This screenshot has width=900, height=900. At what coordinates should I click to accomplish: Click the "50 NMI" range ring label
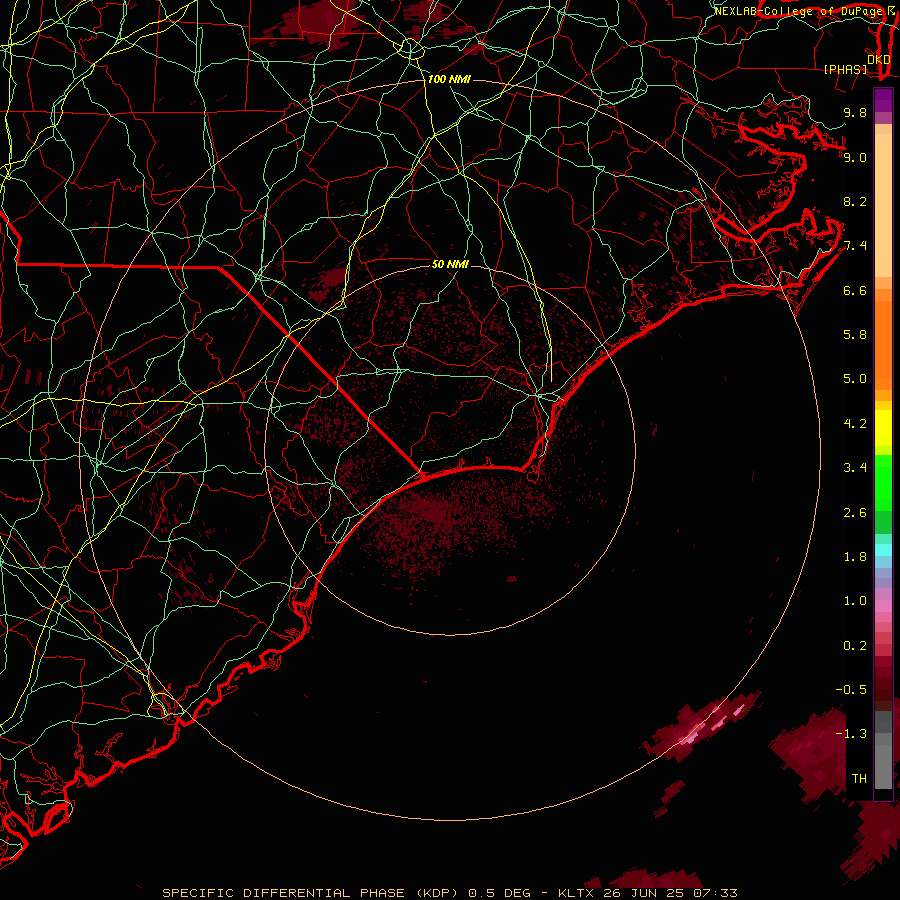point(450,264)
